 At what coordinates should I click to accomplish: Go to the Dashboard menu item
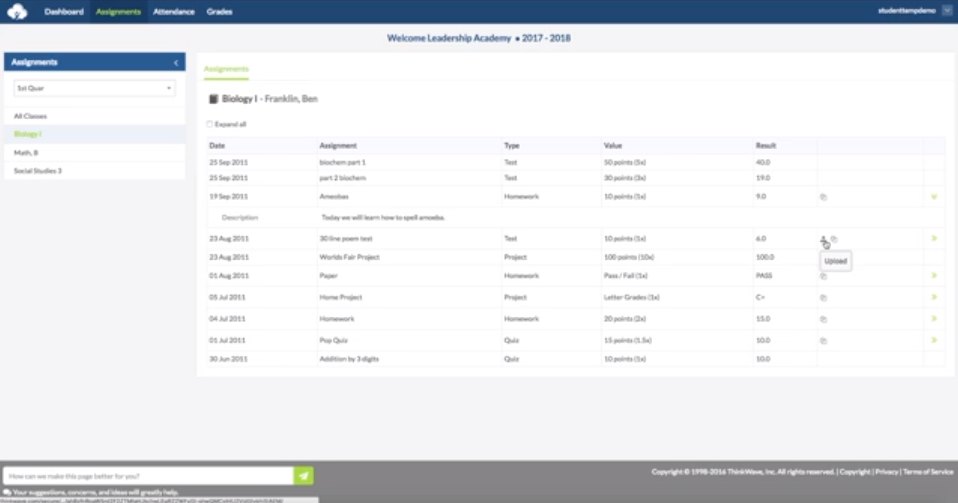pos(64,11)
